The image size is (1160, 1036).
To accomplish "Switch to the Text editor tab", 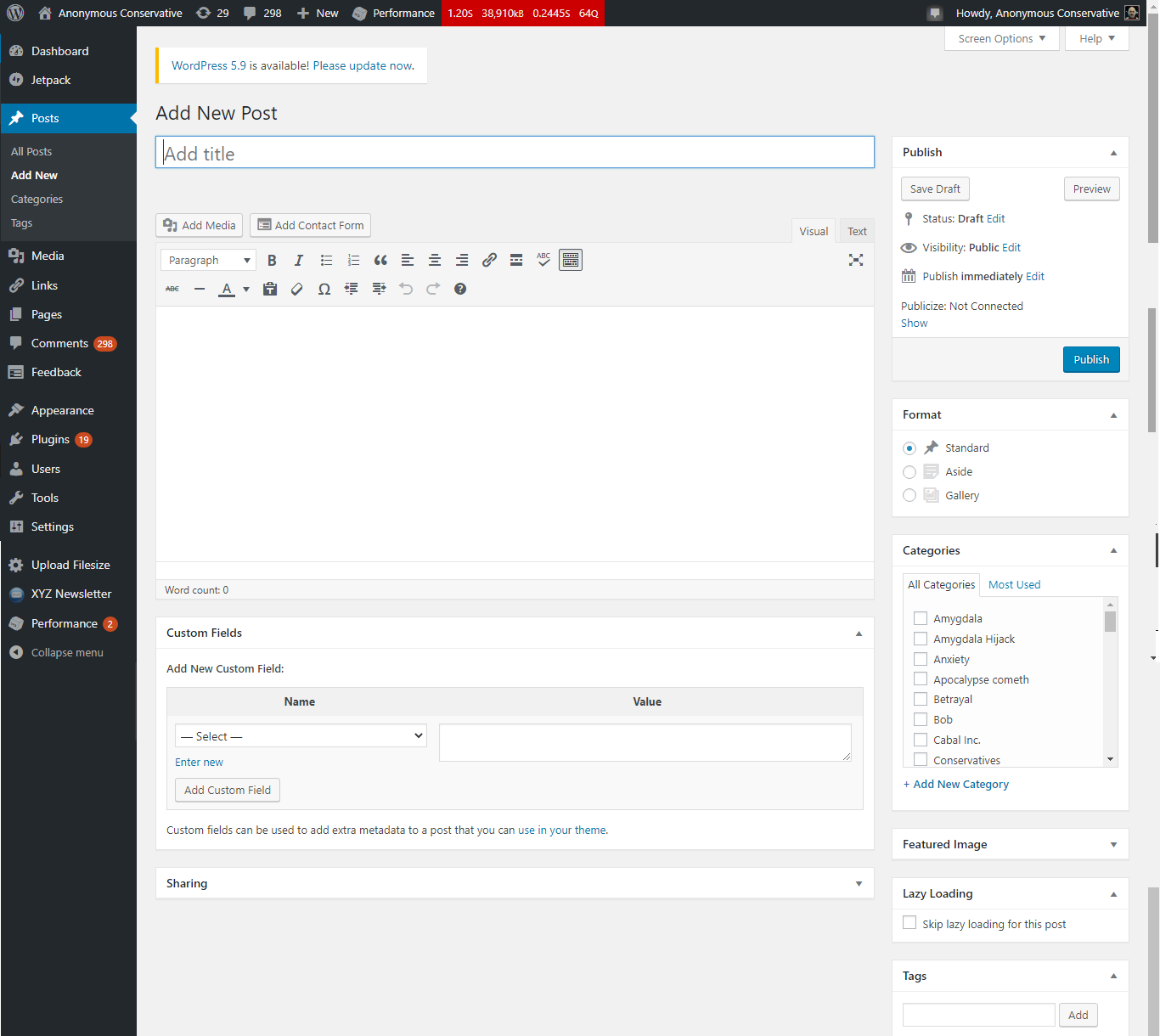I will (x=856, y=230).
